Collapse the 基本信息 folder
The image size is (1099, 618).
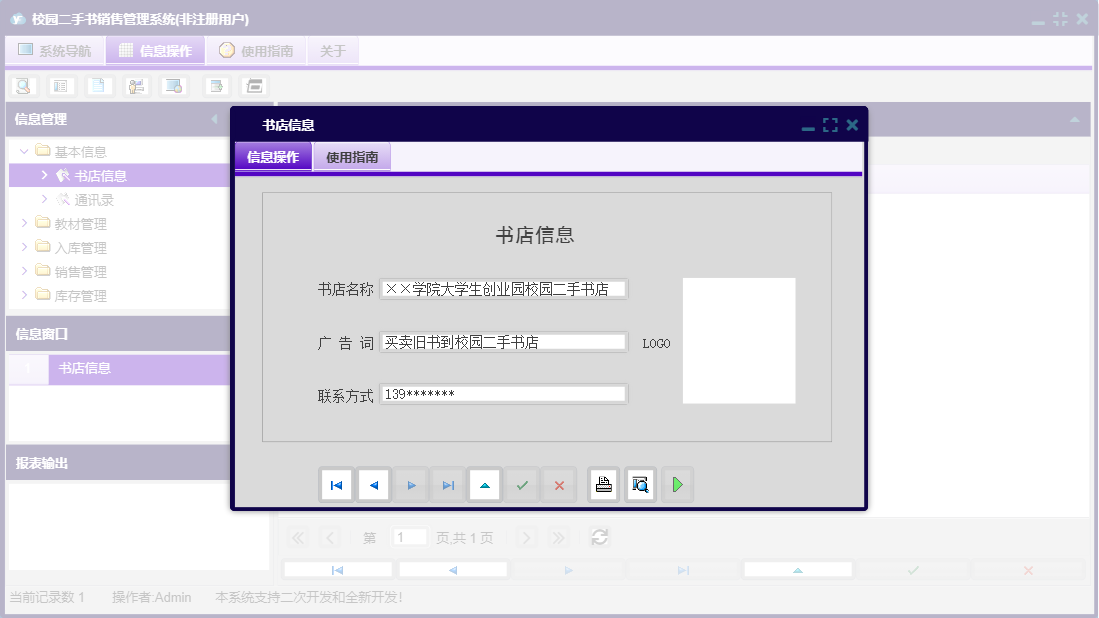point(22,150)
